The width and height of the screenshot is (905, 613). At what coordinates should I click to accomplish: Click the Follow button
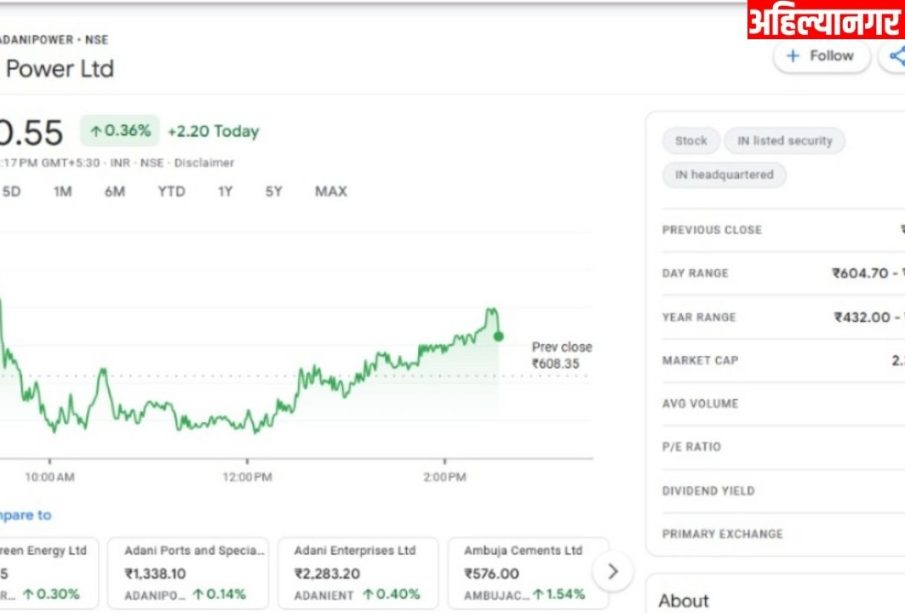point(821,56)
